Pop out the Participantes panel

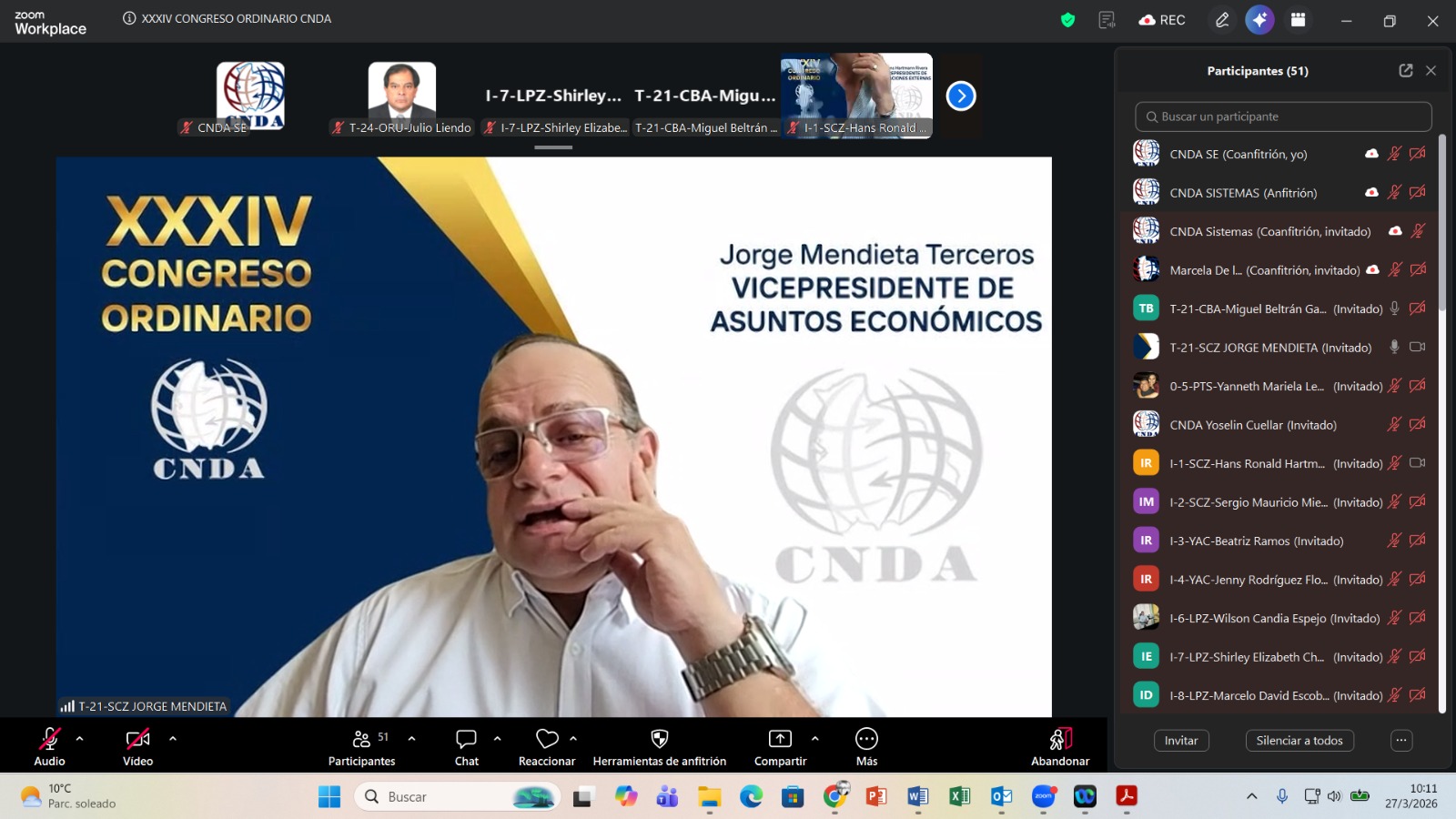click(x=1406, y=71)
